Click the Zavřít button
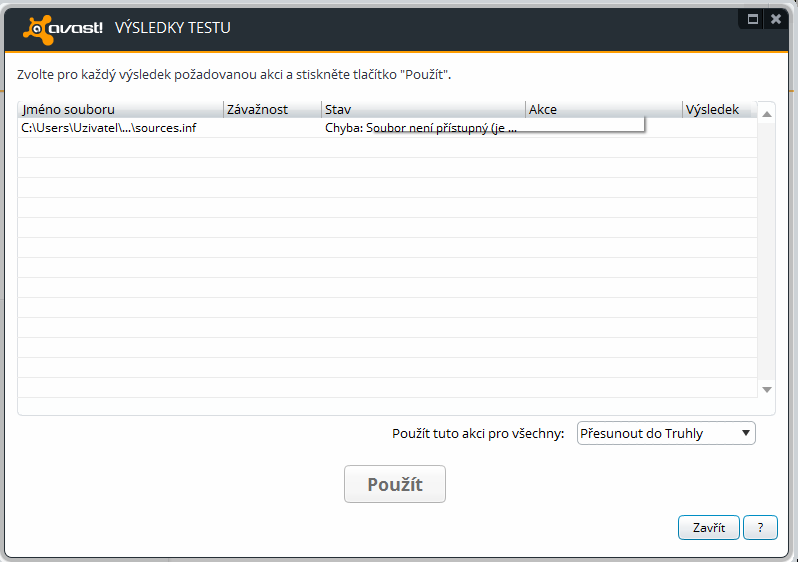This screenshot has width=798, height=562. click(708, 527)
